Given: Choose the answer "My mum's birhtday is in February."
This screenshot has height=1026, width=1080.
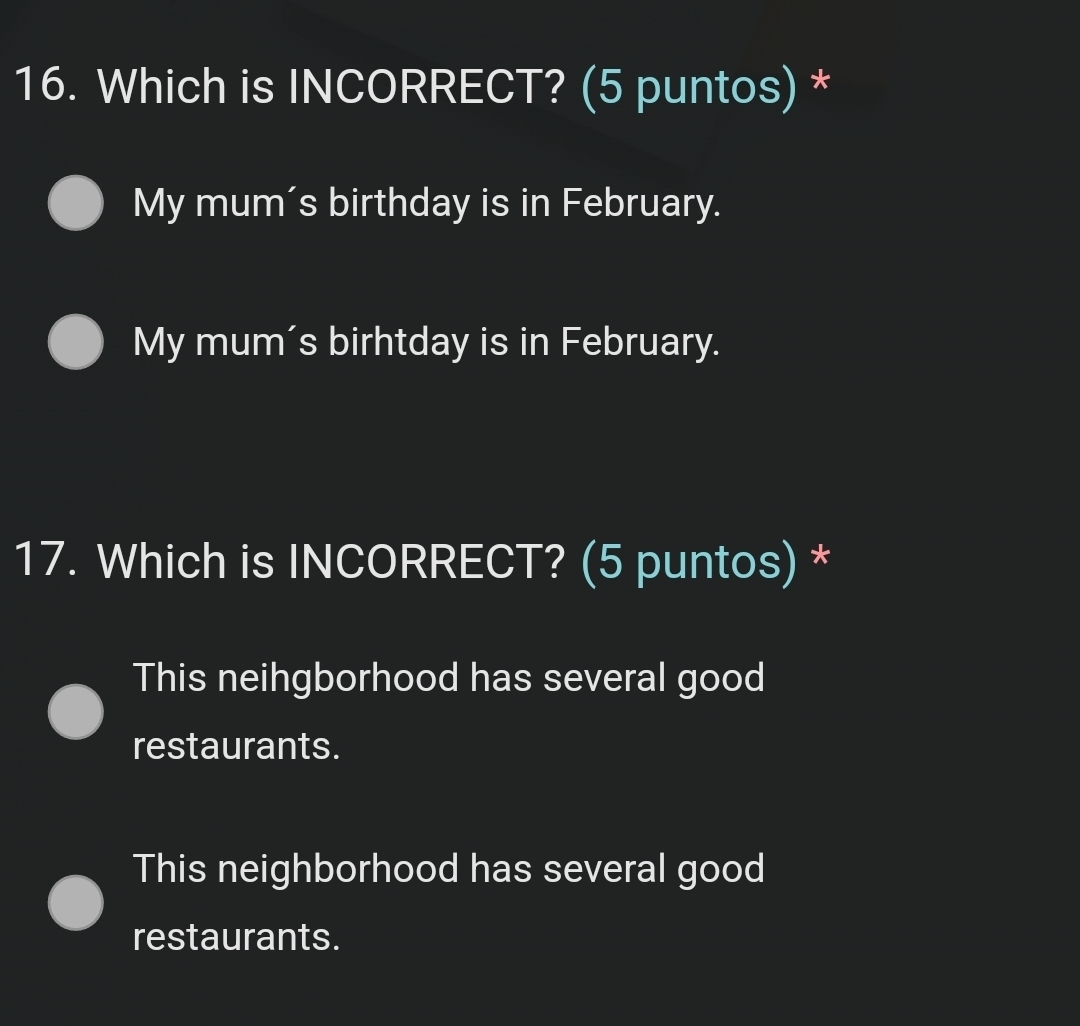Looking at the screenshot, I should tap(75, 341).
